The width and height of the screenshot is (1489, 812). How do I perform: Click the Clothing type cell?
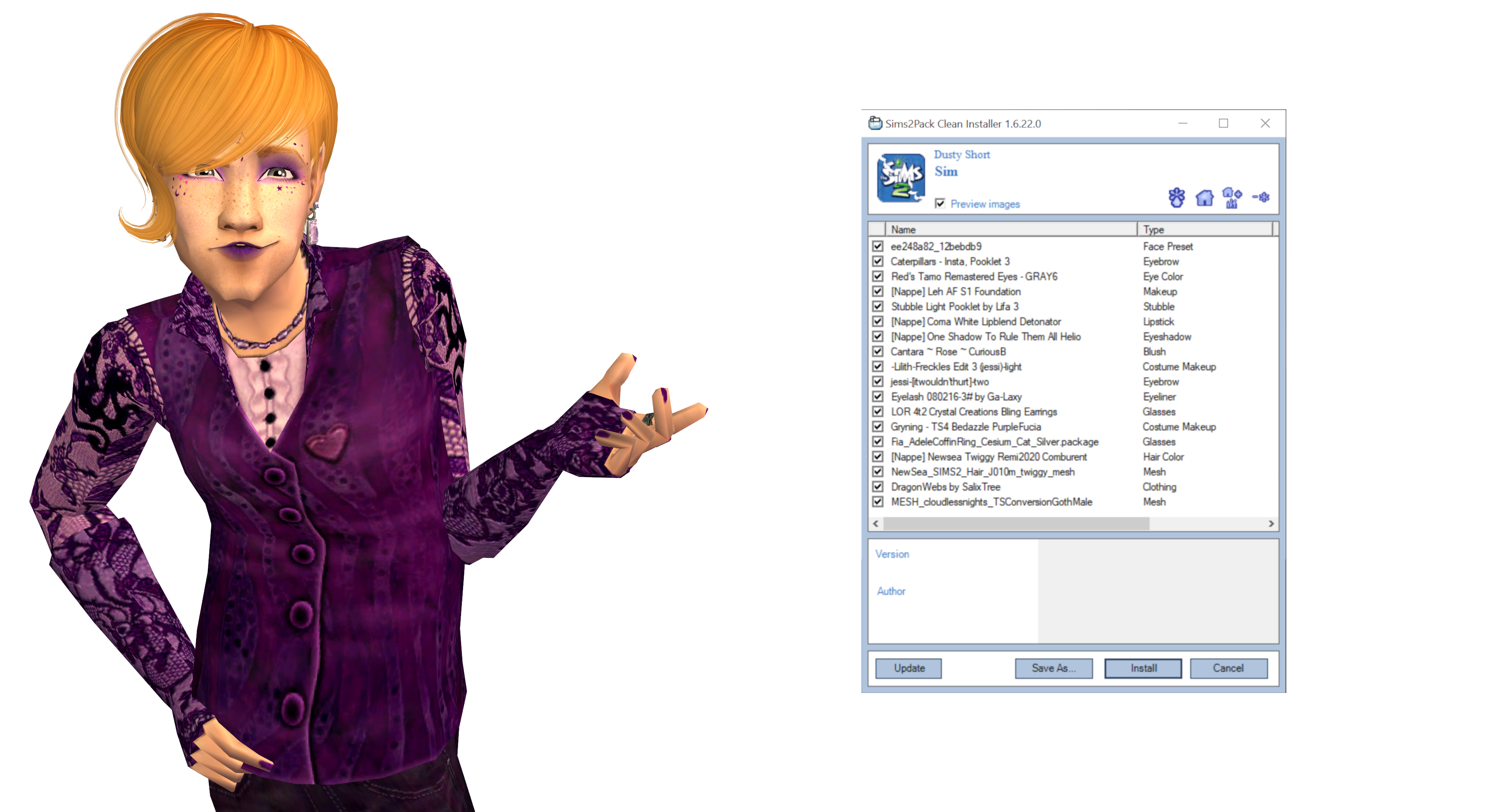click(1159, 487)
